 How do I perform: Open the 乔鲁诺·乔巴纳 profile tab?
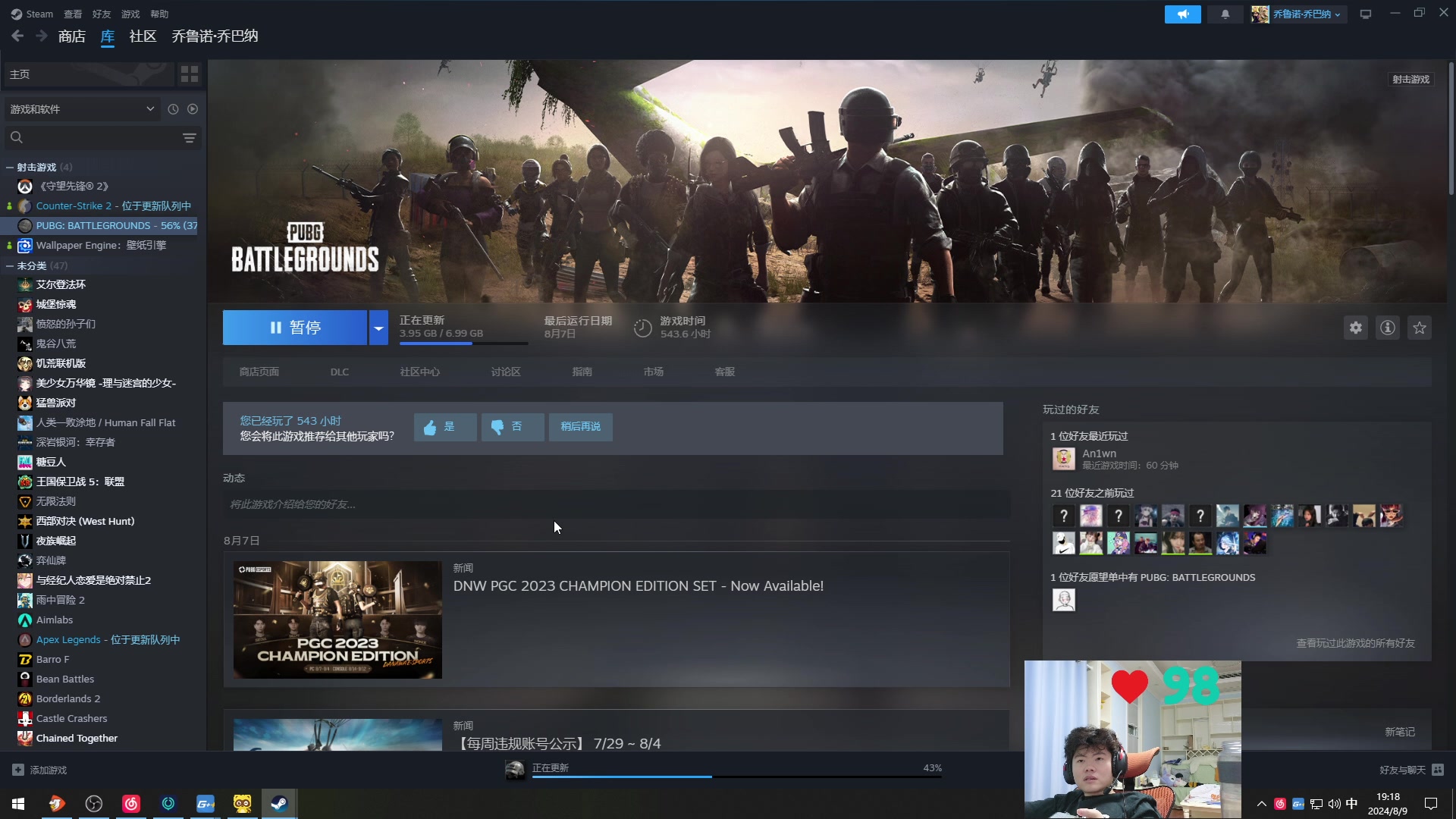215,36
